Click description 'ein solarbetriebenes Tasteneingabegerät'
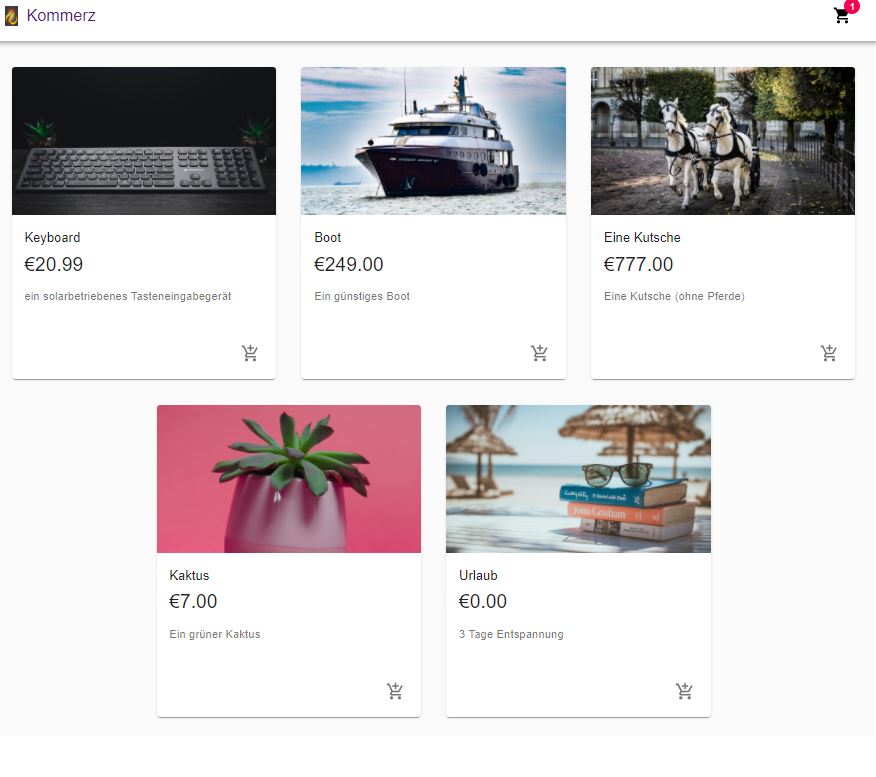The width and height of the screenshot is (876, 777). pyautogui.click(x=128, y=296)
